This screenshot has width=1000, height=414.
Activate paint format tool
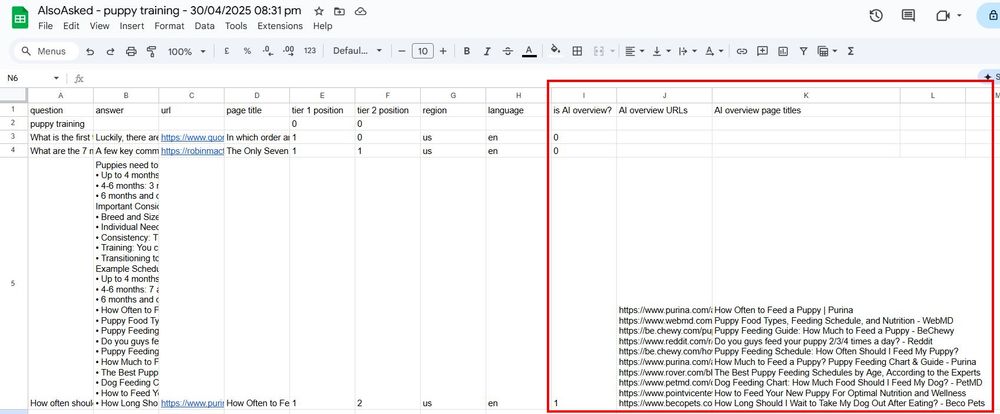152,51
